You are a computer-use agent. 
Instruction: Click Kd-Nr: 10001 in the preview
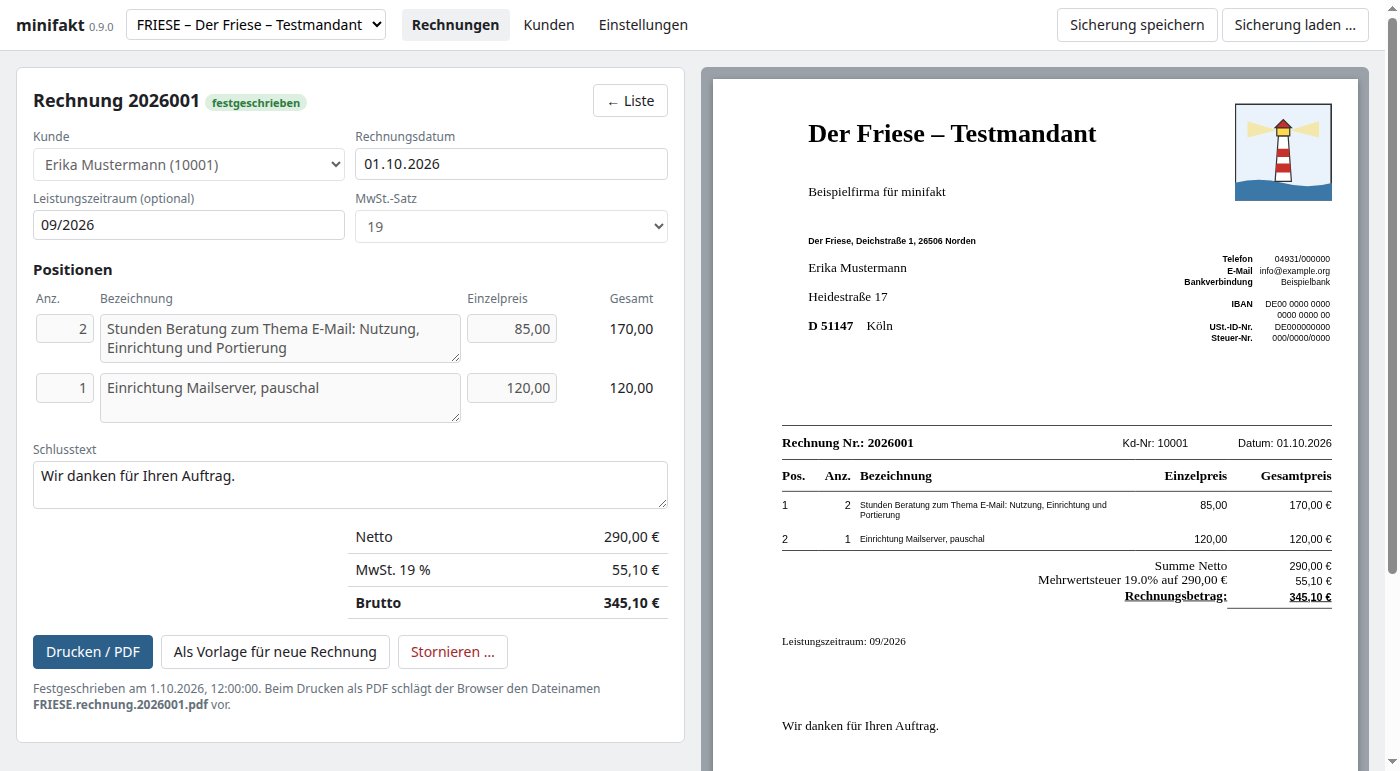pos(1155,443)
